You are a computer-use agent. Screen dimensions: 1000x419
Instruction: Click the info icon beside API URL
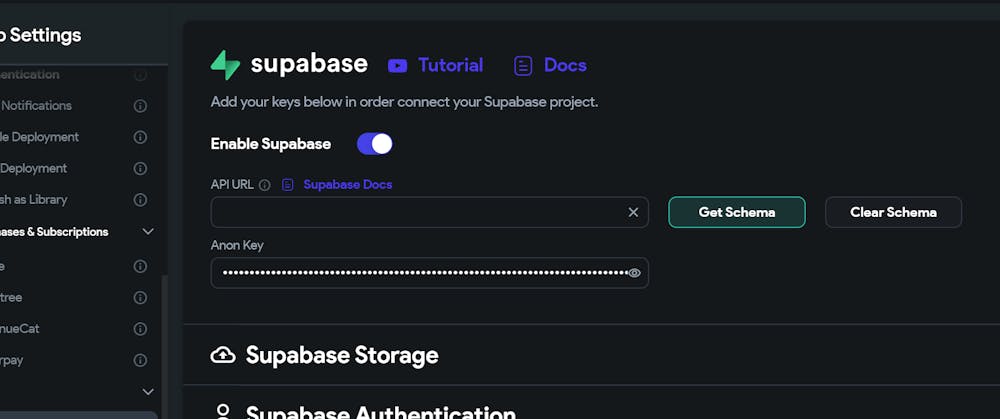pyautogui.click(x=265, y=185)
